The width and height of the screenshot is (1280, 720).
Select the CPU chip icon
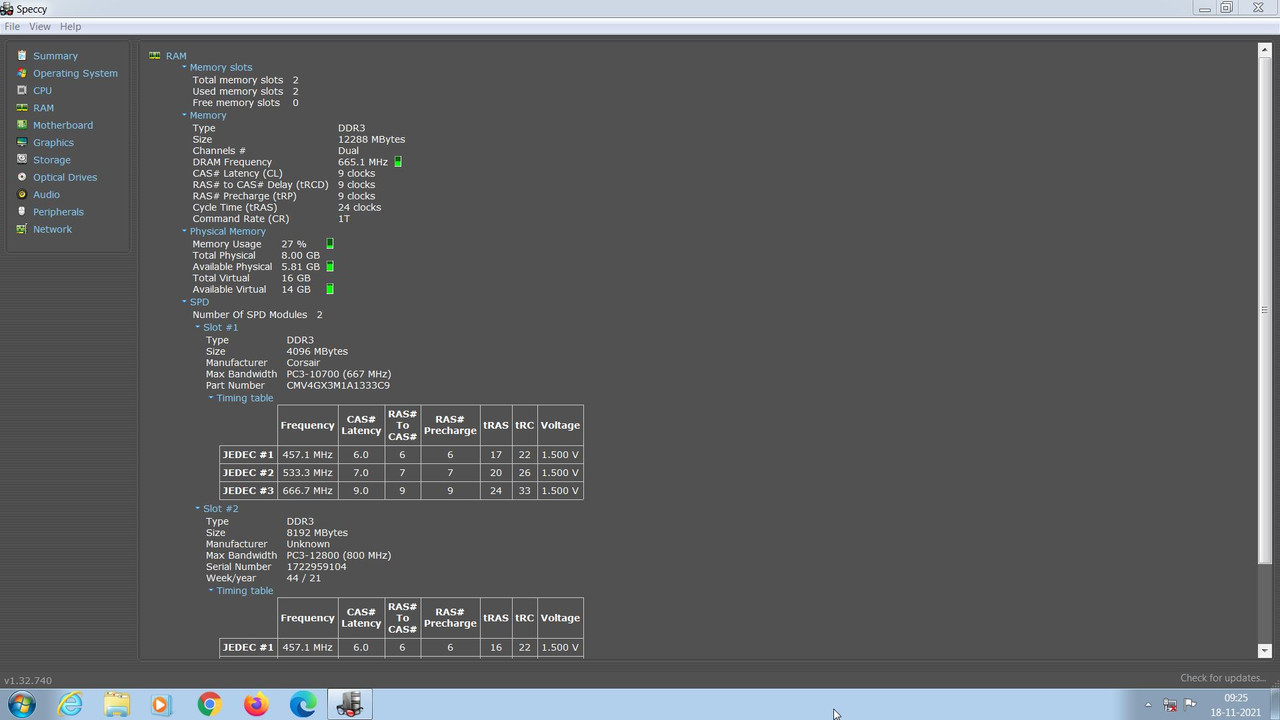22,90
